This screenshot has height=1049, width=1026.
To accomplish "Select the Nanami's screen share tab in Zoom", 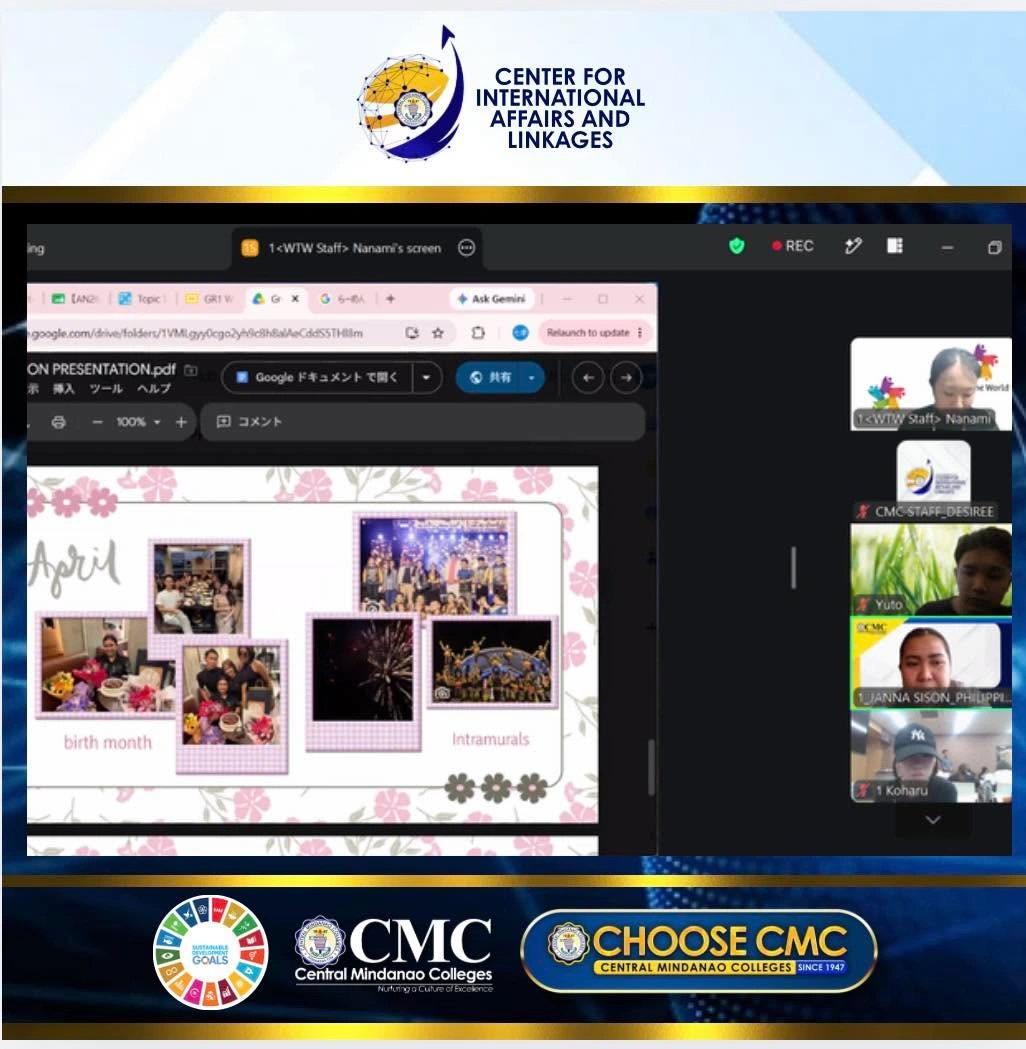I will click(x=356, y=248).
